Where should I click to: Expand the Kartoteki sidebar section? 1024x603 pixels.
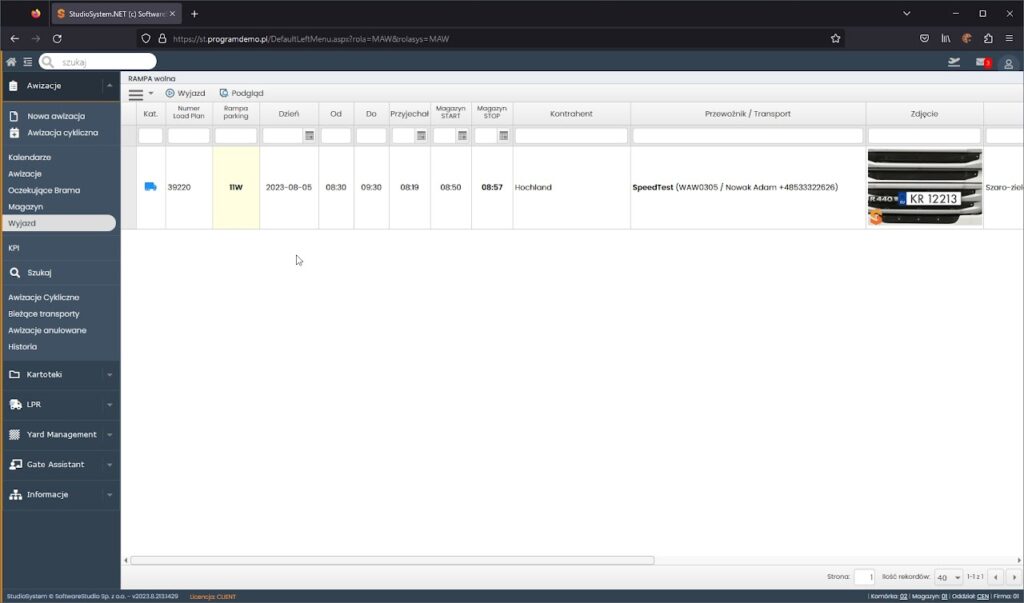pyautogui.click(x=60, y=374)
